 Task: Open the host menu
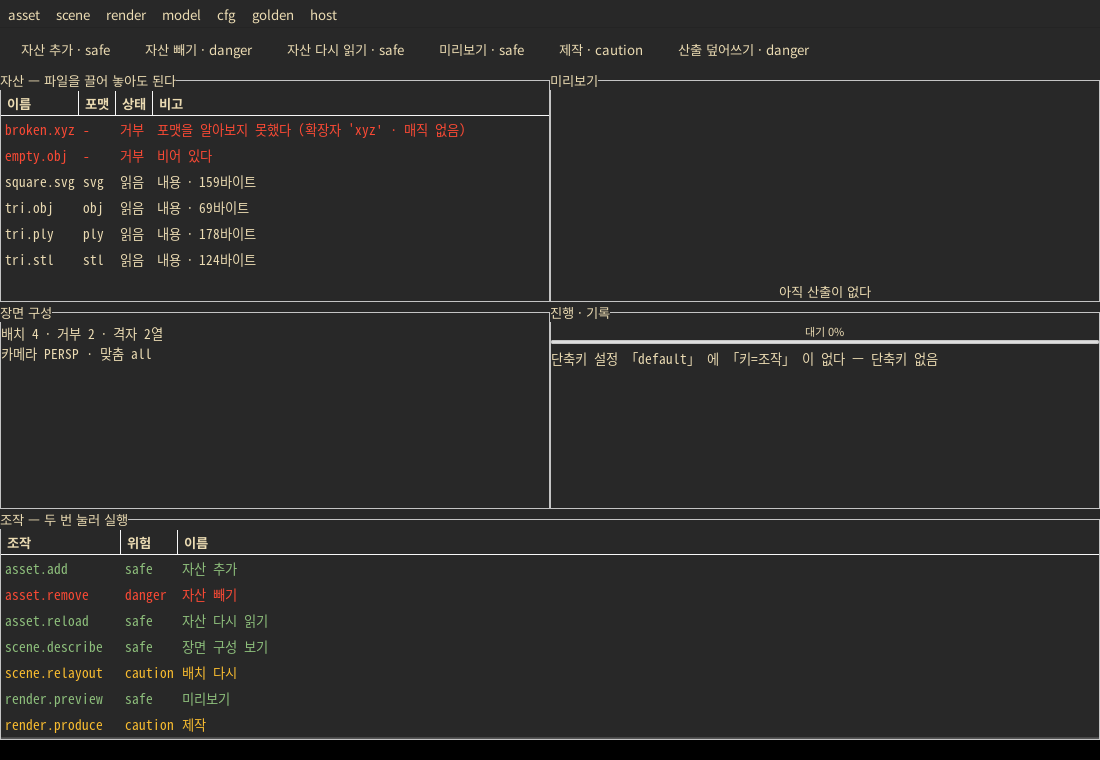pyautogui.click(x=323, y=15)
